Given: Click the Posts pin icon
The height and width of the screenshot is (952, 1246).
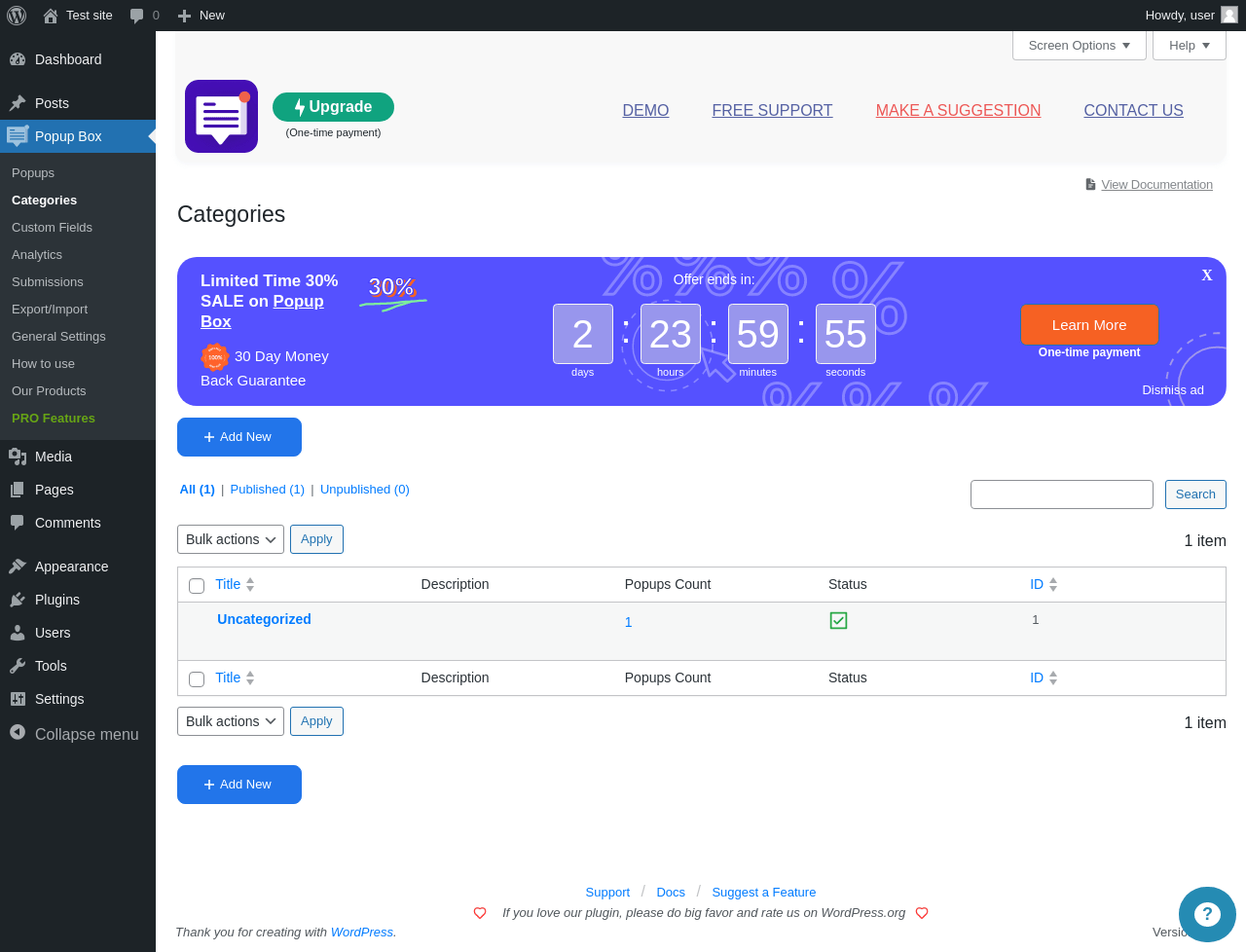Looking at the screenshot, I should click(x=18, y=103).
